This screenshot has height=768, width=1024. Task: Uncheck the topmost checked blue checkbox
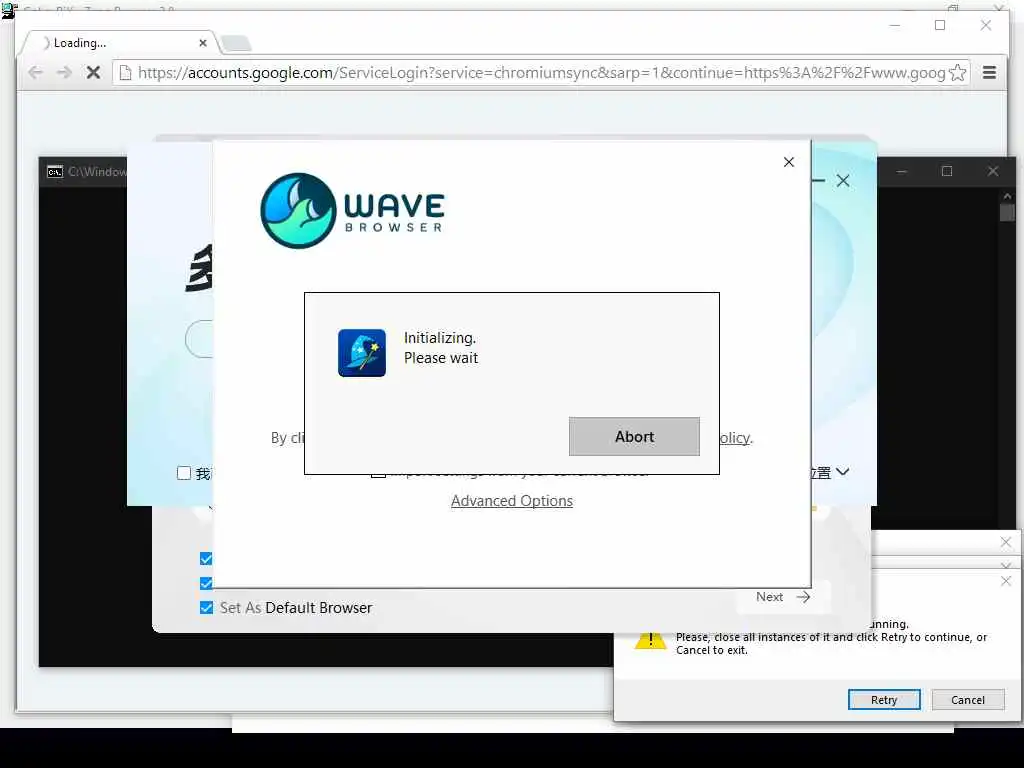coord(206,558)
